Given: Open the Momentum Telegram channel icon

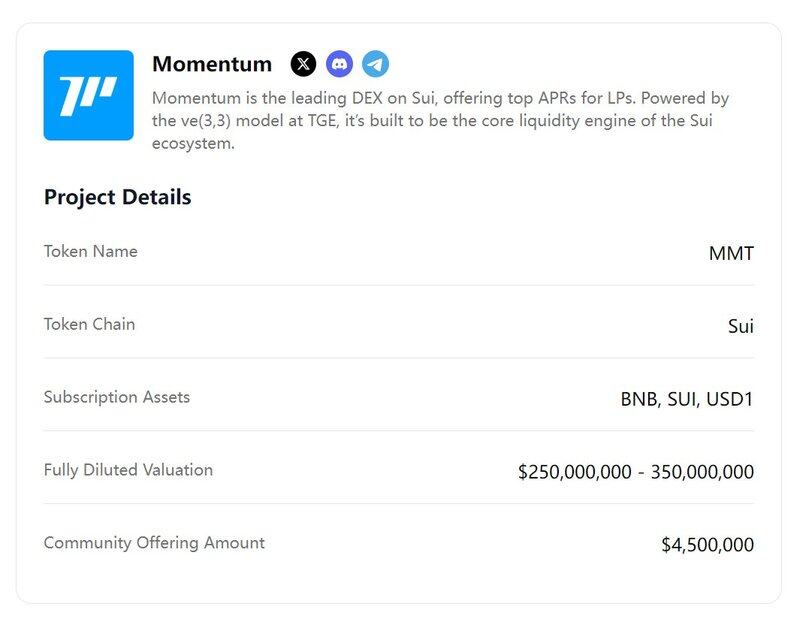Looking at the screenshot, I should (375, 64).
